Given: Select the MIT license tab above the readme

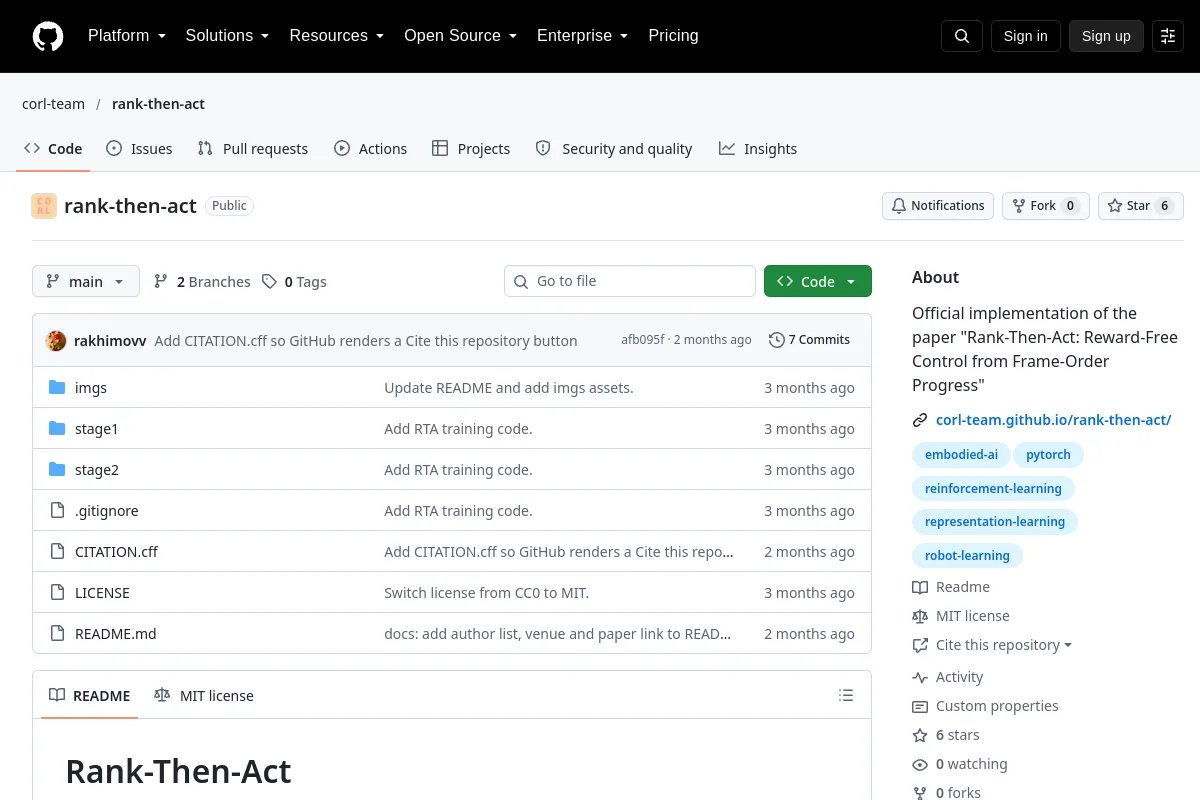Looking at the screenshot, I should click(204, 695).
